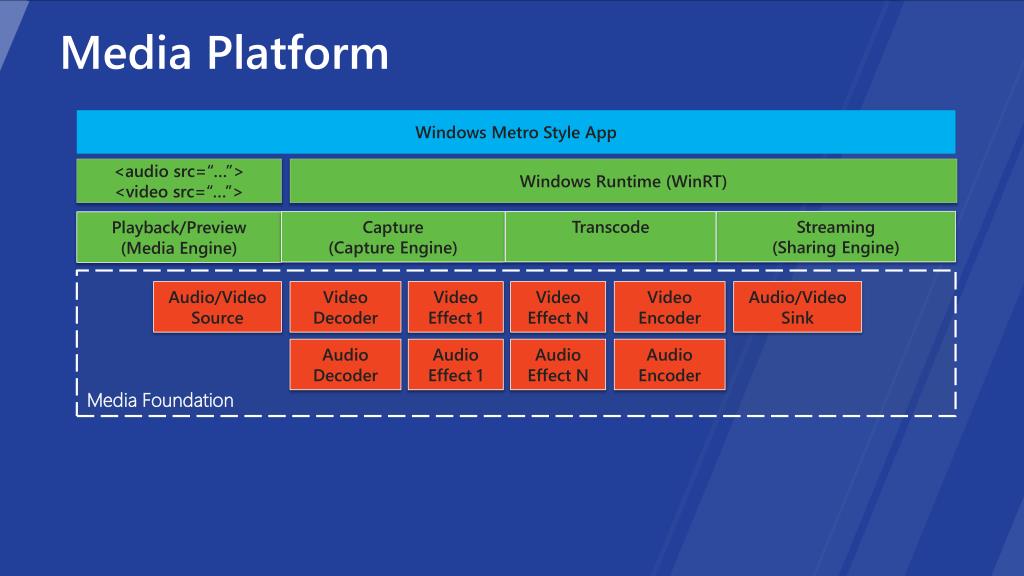Click the Media Foundation label
Image resolution: width=1024 pixels, height=576 pixels.
point(160,400)
